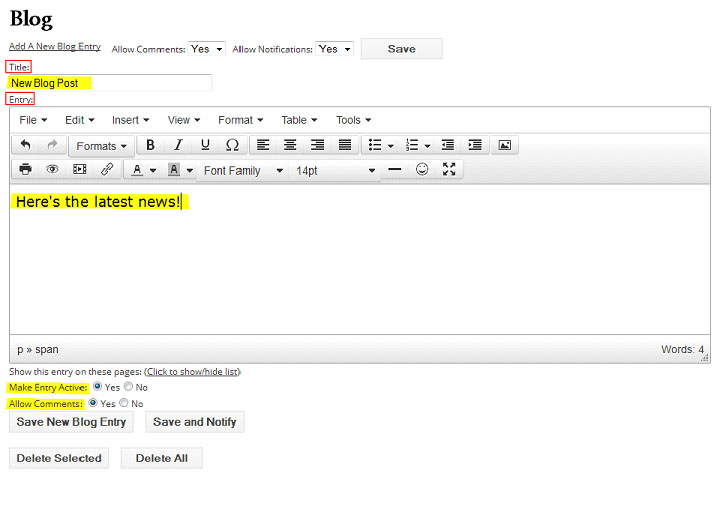Decrease the indent
Image resolution: width=720 pixels, height=509 pixels.
click(x=447, y=145)
